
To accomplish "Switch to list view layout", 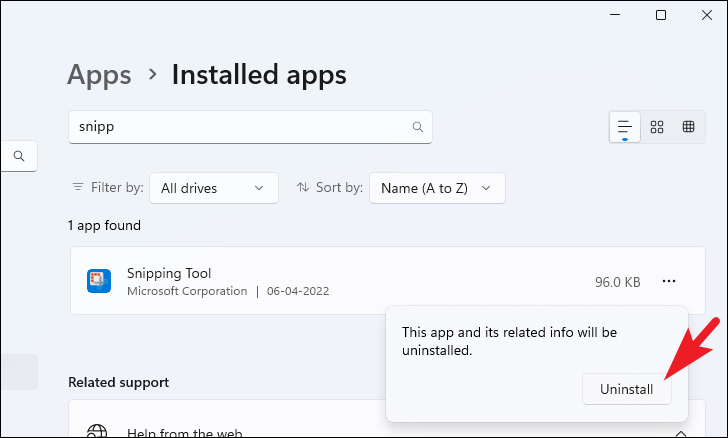I will tap(625, 127).
